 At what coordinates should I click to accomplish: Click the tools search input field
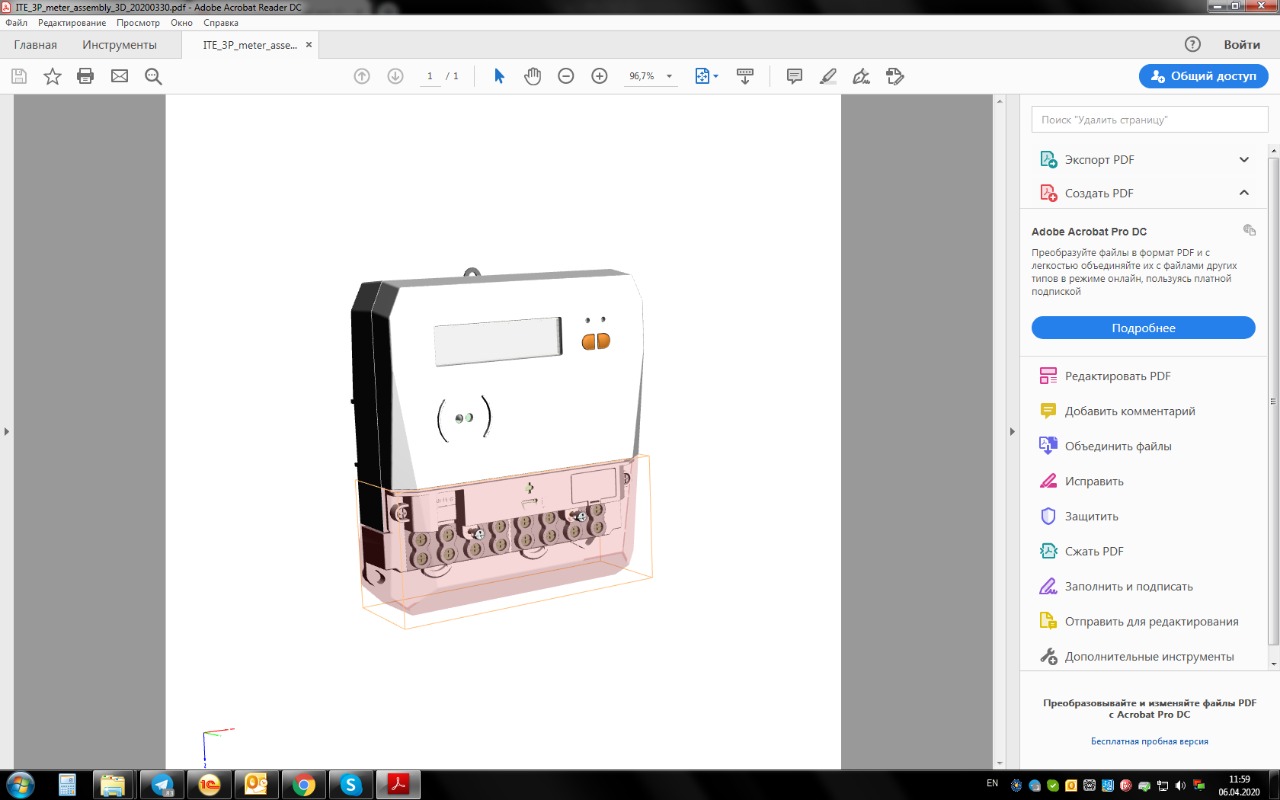click(x=1142, y=119)
